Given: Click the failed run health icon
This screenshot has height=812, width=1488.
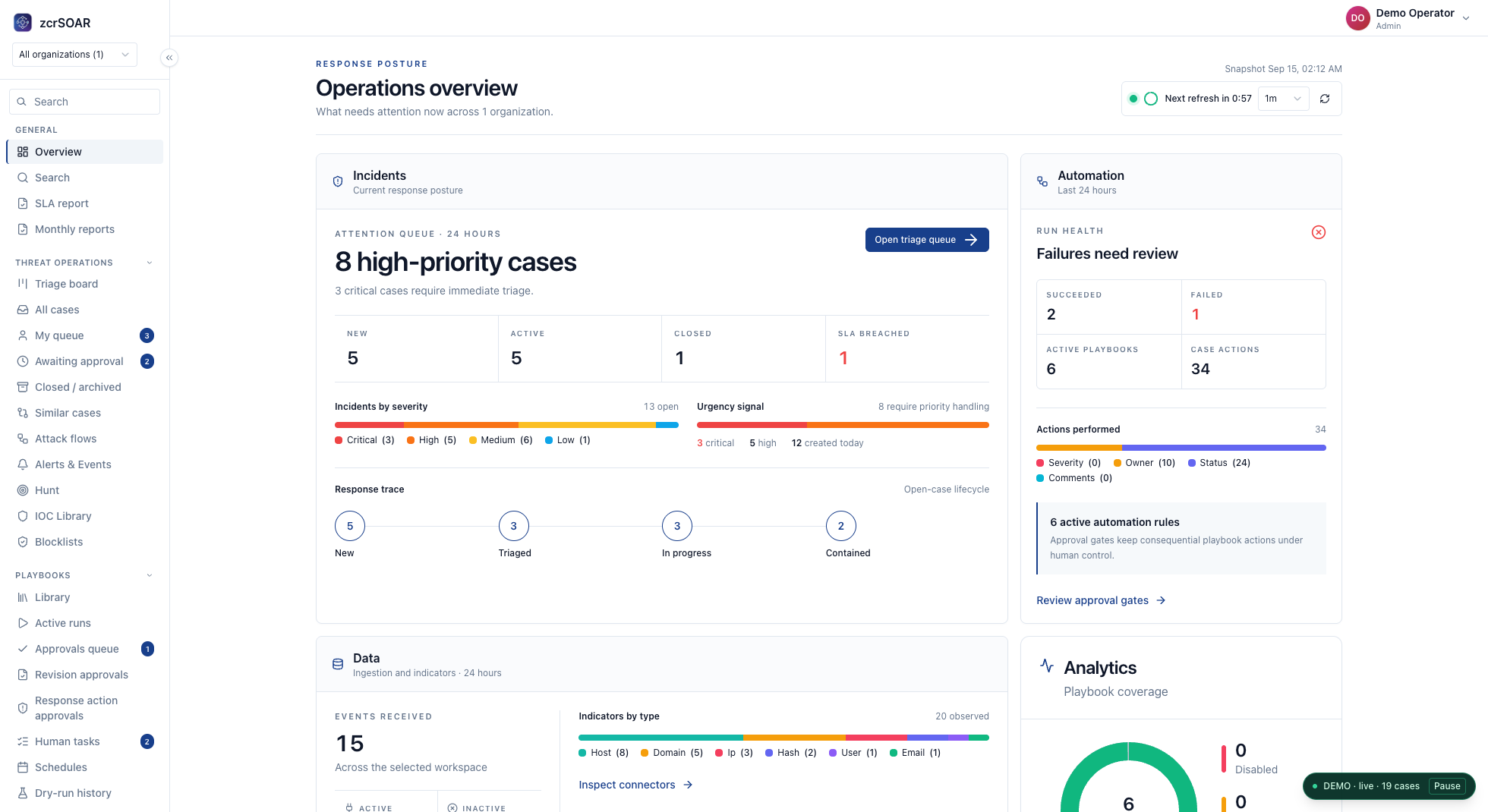Looking at the screenshot, I should click(1319, 232).
